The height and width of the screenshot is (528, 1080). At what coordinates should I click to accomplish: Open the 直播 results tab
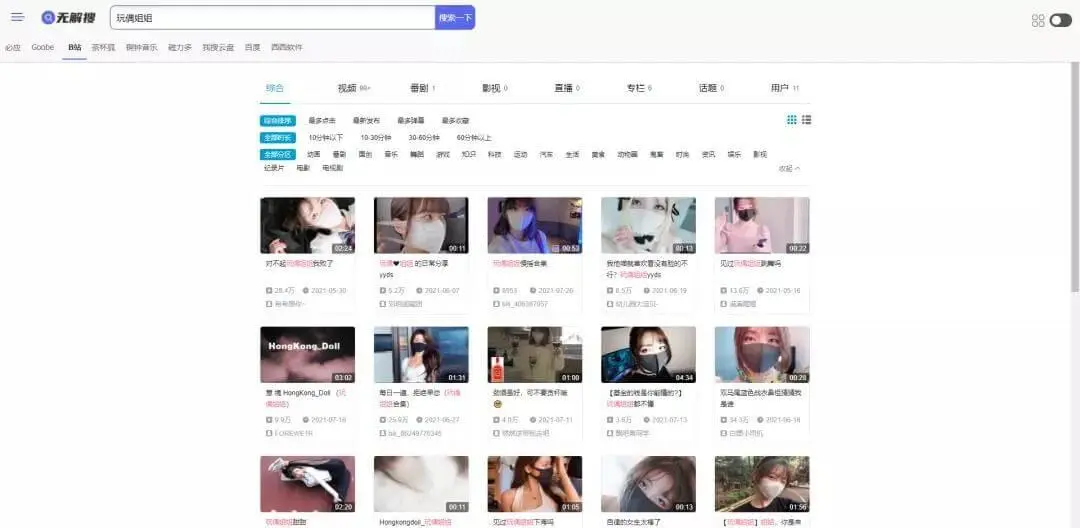567,88
